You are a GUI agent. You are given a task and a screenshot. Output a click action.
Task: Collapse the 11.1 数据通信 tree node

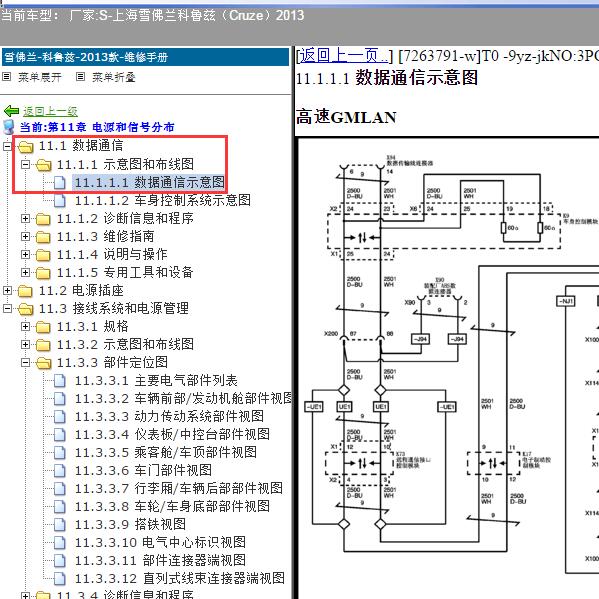pyautogui.click(x=7, y=146)
